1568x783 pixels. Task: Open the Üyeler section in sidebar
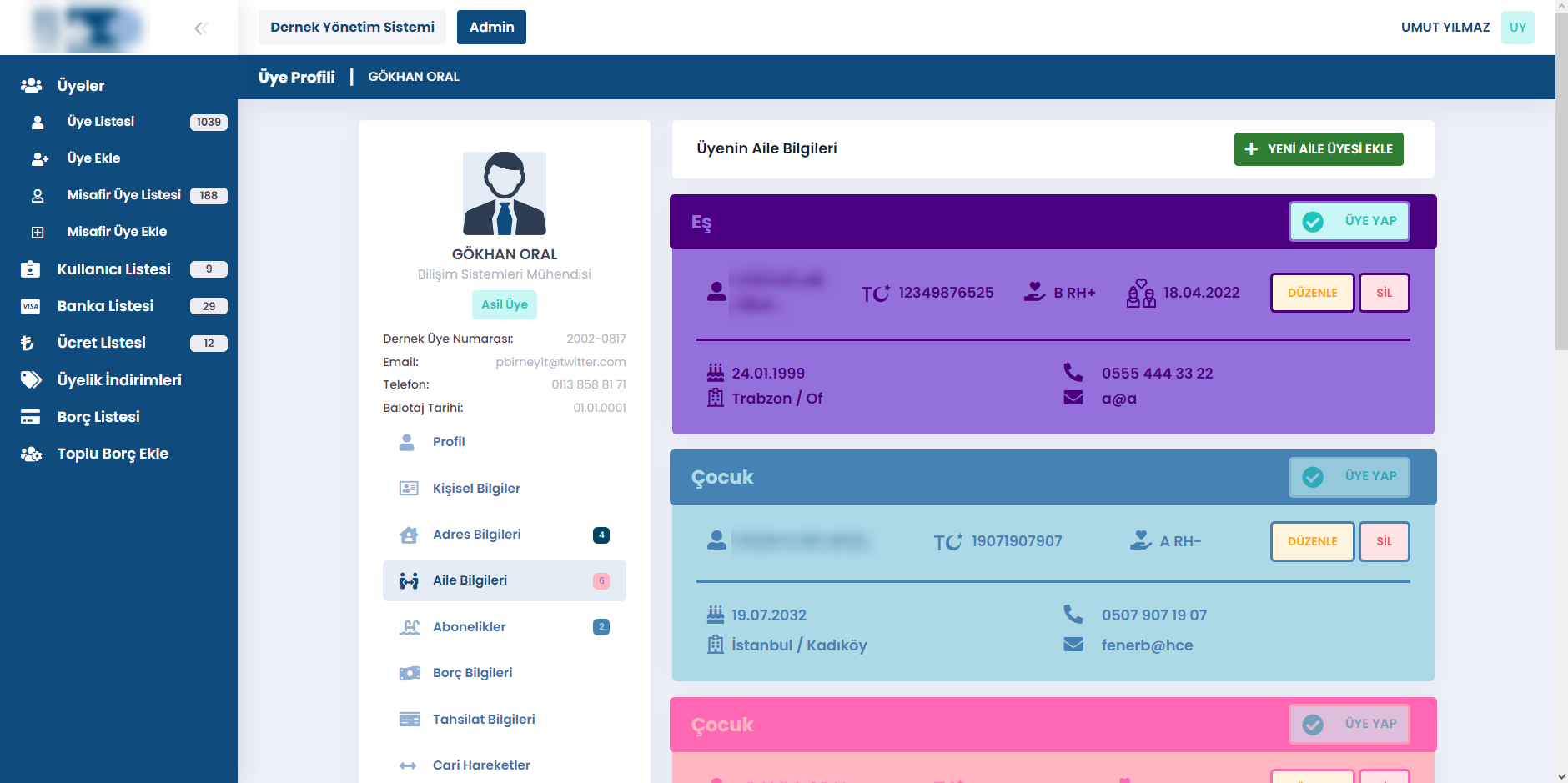(x=81, y=85)
